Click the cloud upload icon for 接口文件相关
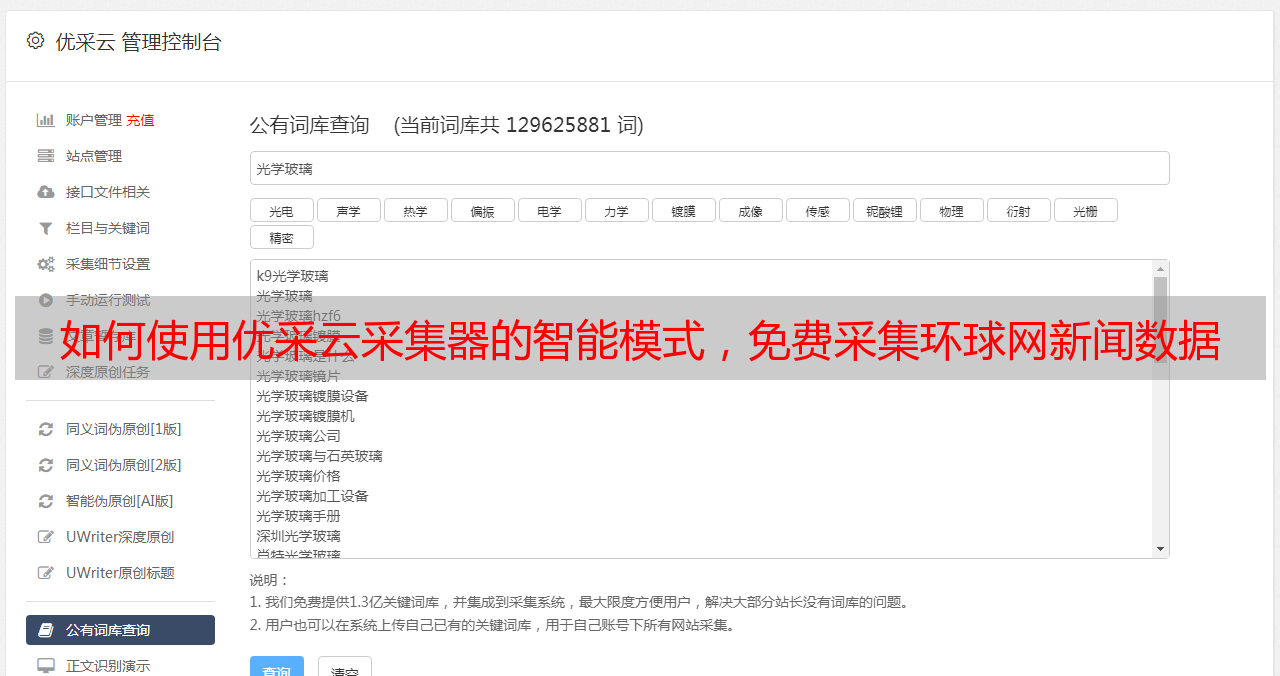 pyautogui.click(x=46, y=192)
